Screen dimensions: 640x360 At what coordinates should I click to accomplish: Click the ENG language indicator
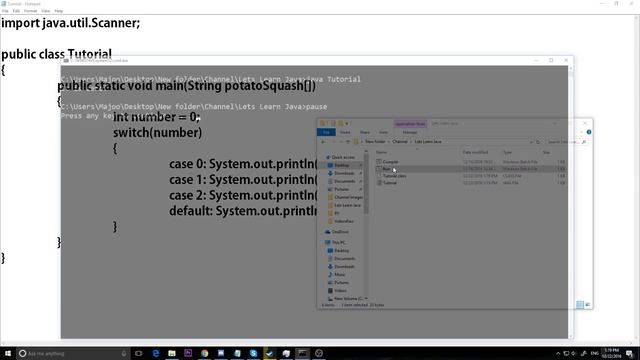pyautogui.click(x=594, y=353)
